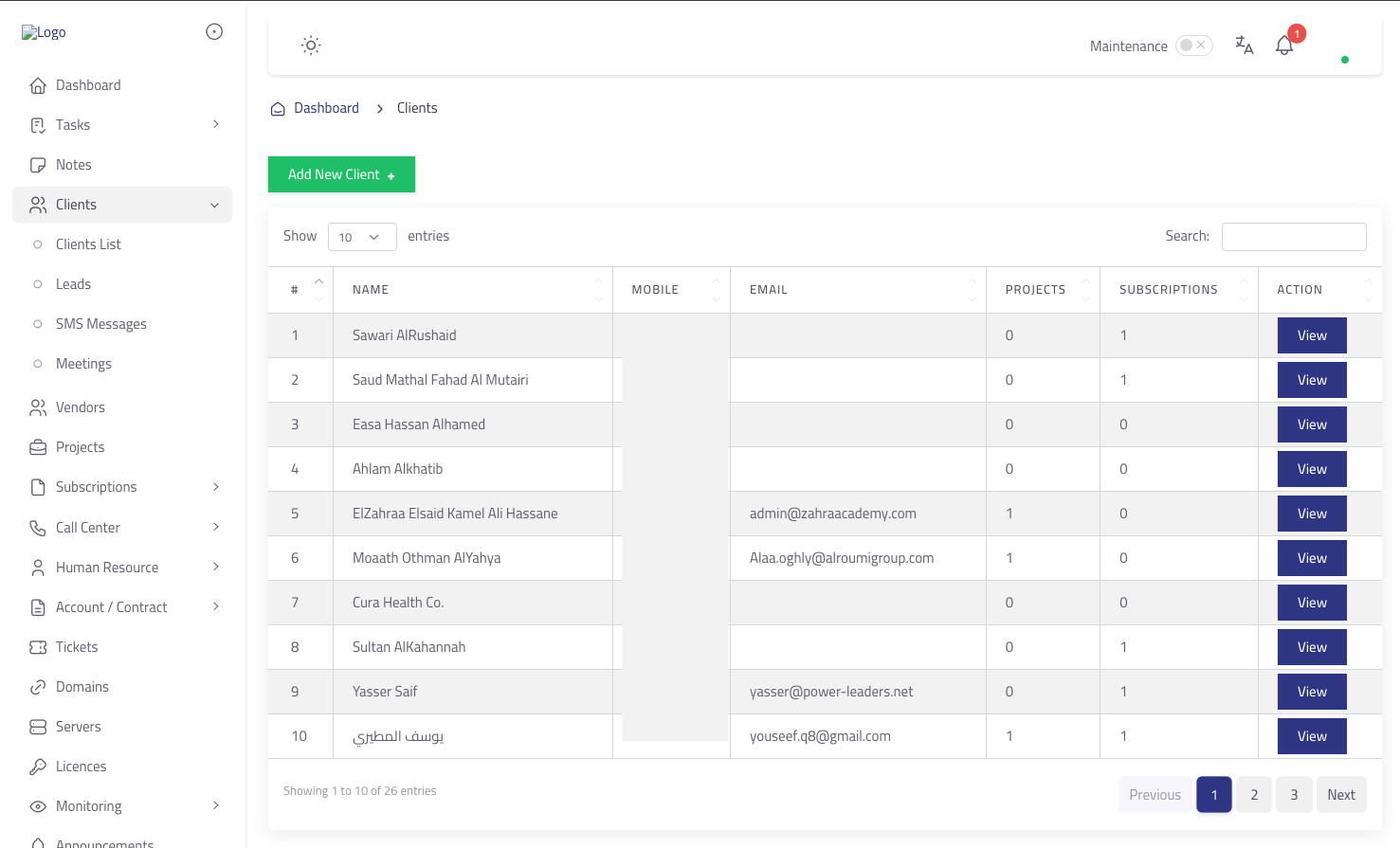Click the Servers icon in sidebar

tap(38, 727)
